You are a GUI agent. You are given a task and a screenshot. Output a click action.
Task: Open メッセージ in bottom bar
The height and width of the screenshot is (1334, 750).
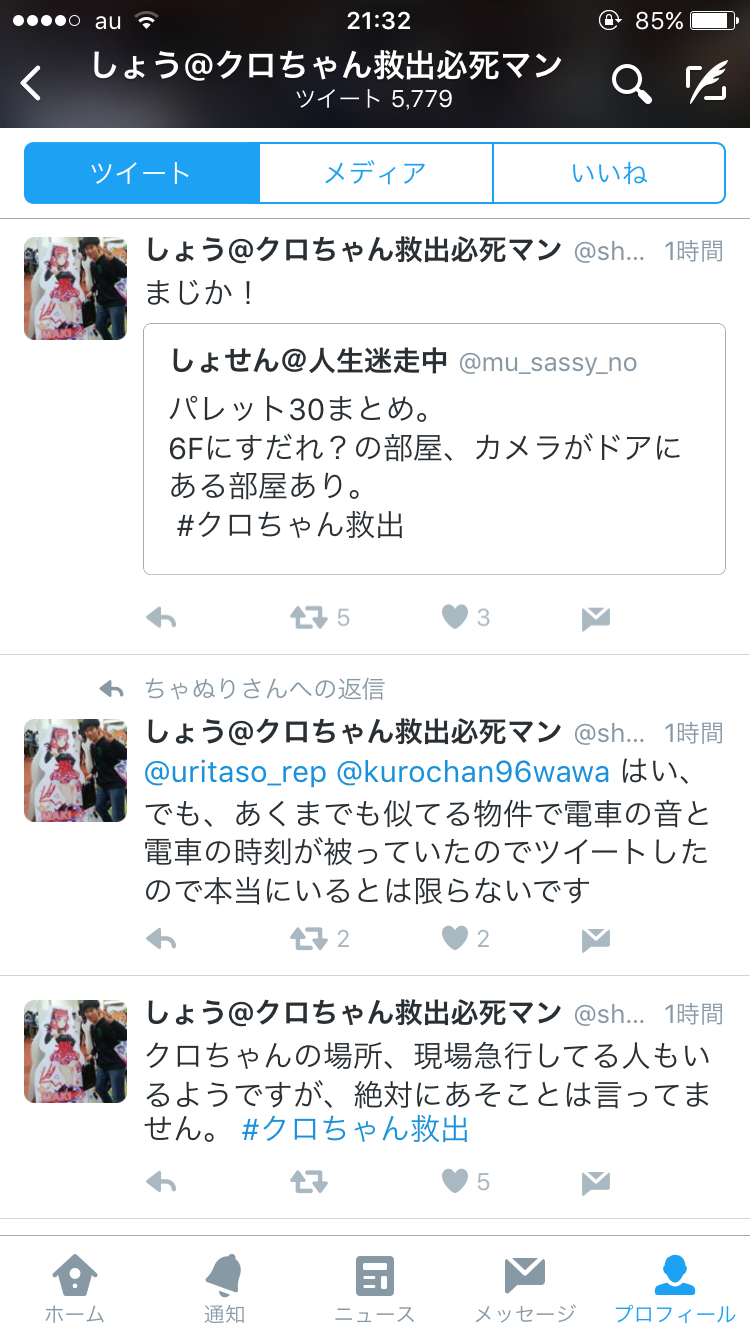click(525, 1288)
